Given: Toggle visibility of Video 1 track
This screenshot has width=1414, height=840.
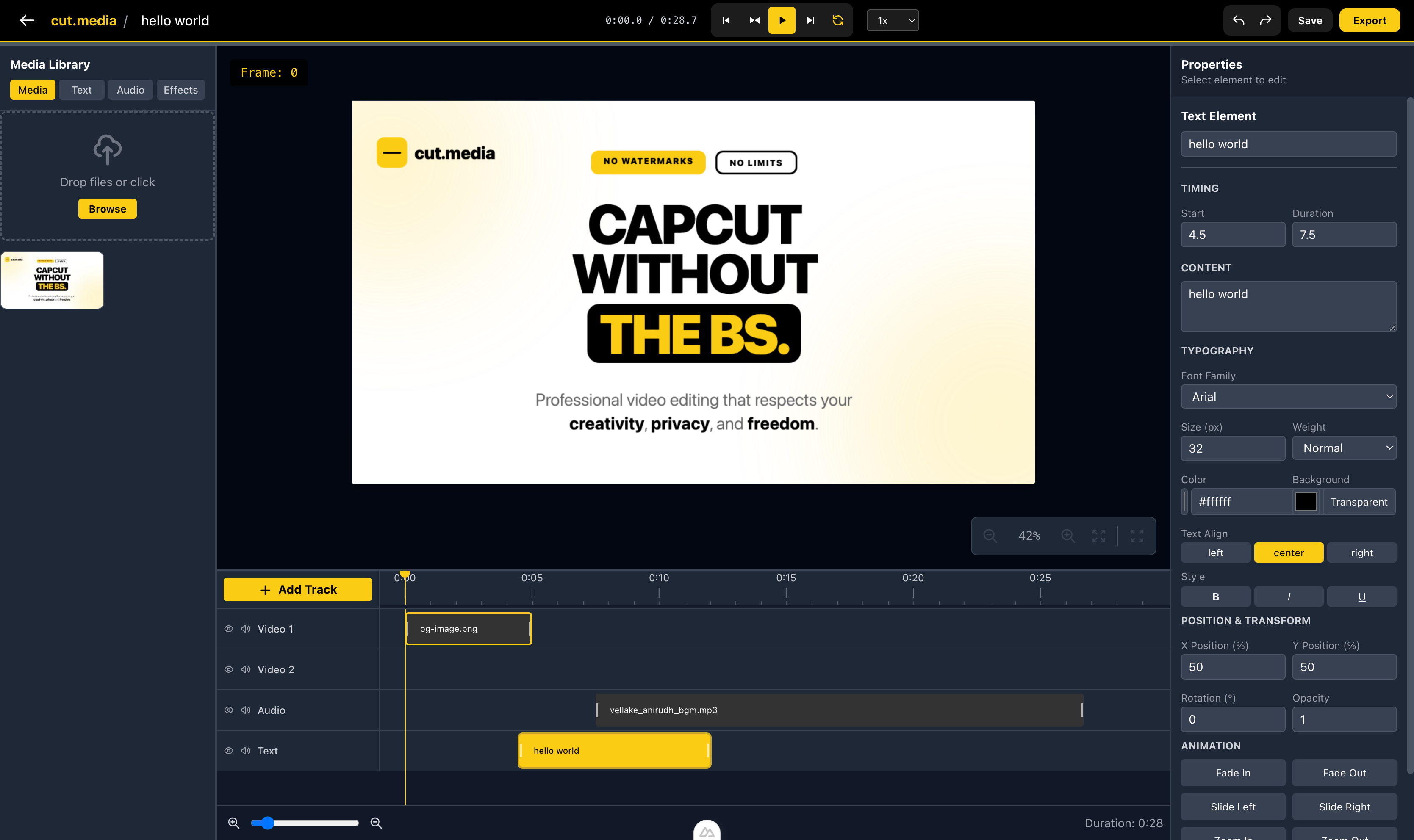Looking at the screenshot, I should (x=229, y=629).
